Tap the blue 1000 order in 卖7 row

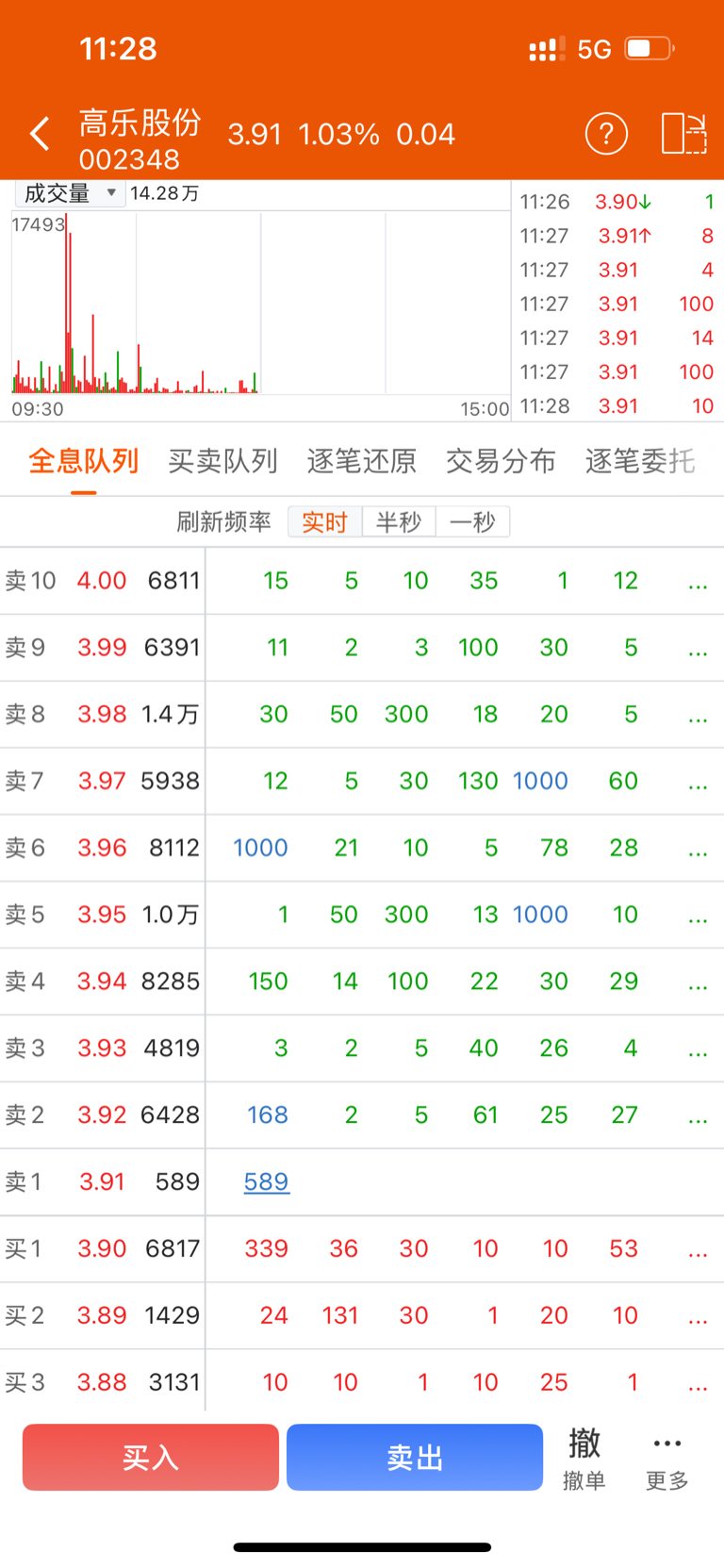(x=540, y=781)
